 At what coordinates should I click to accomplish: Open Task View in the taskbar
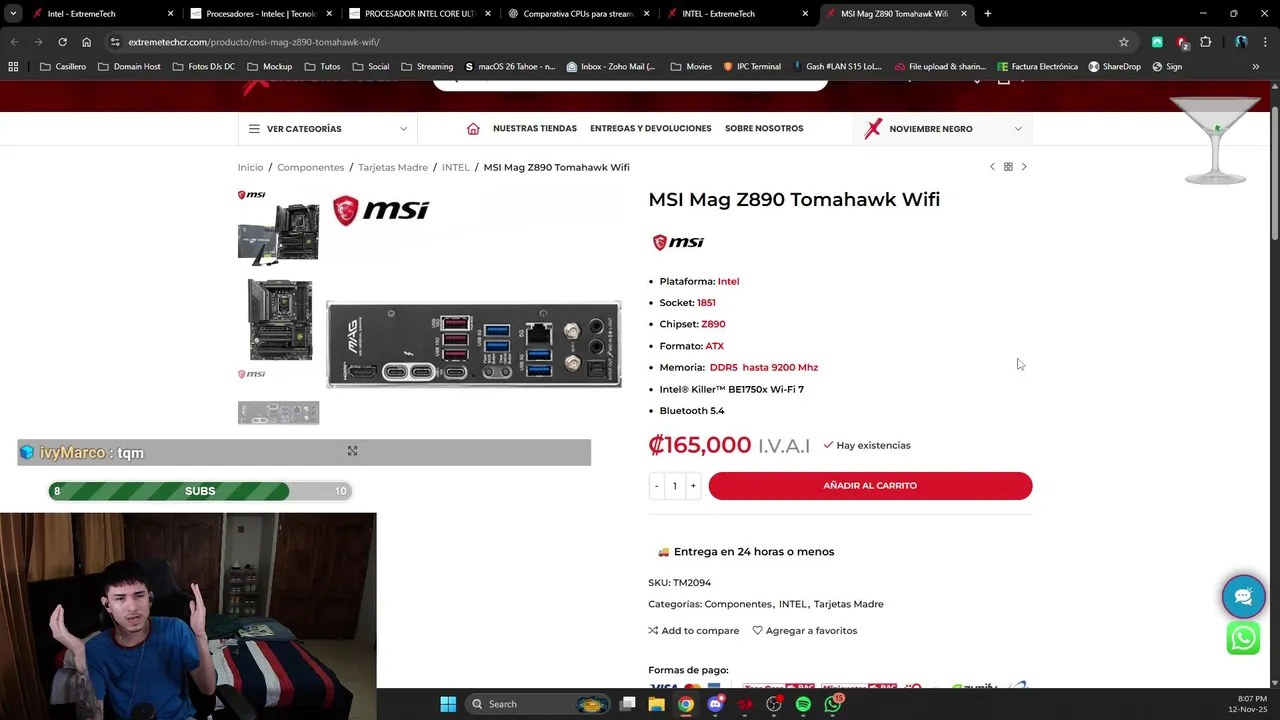628,704
